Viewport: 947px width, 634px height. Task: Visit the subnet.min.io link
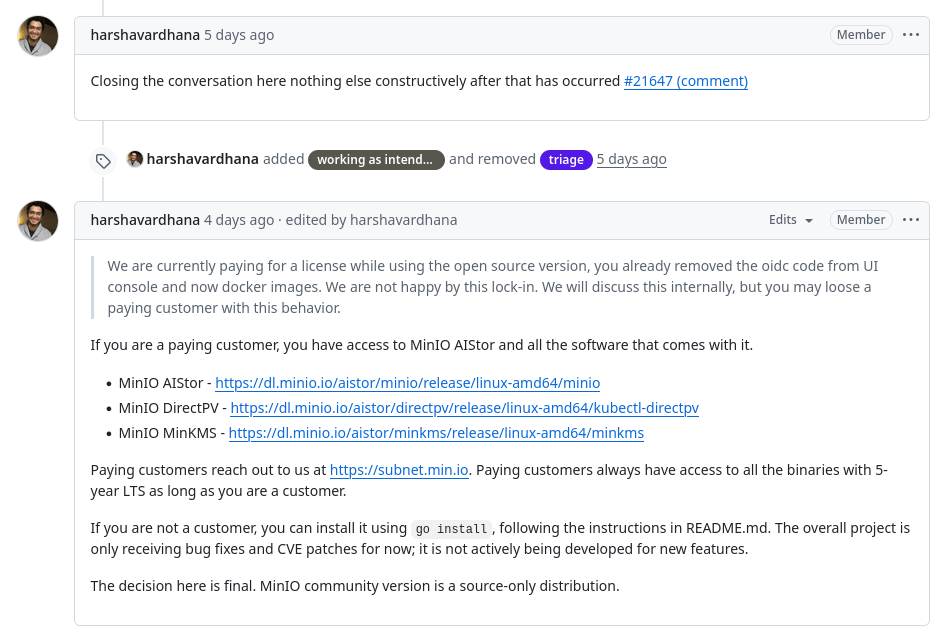pos(399,469)
